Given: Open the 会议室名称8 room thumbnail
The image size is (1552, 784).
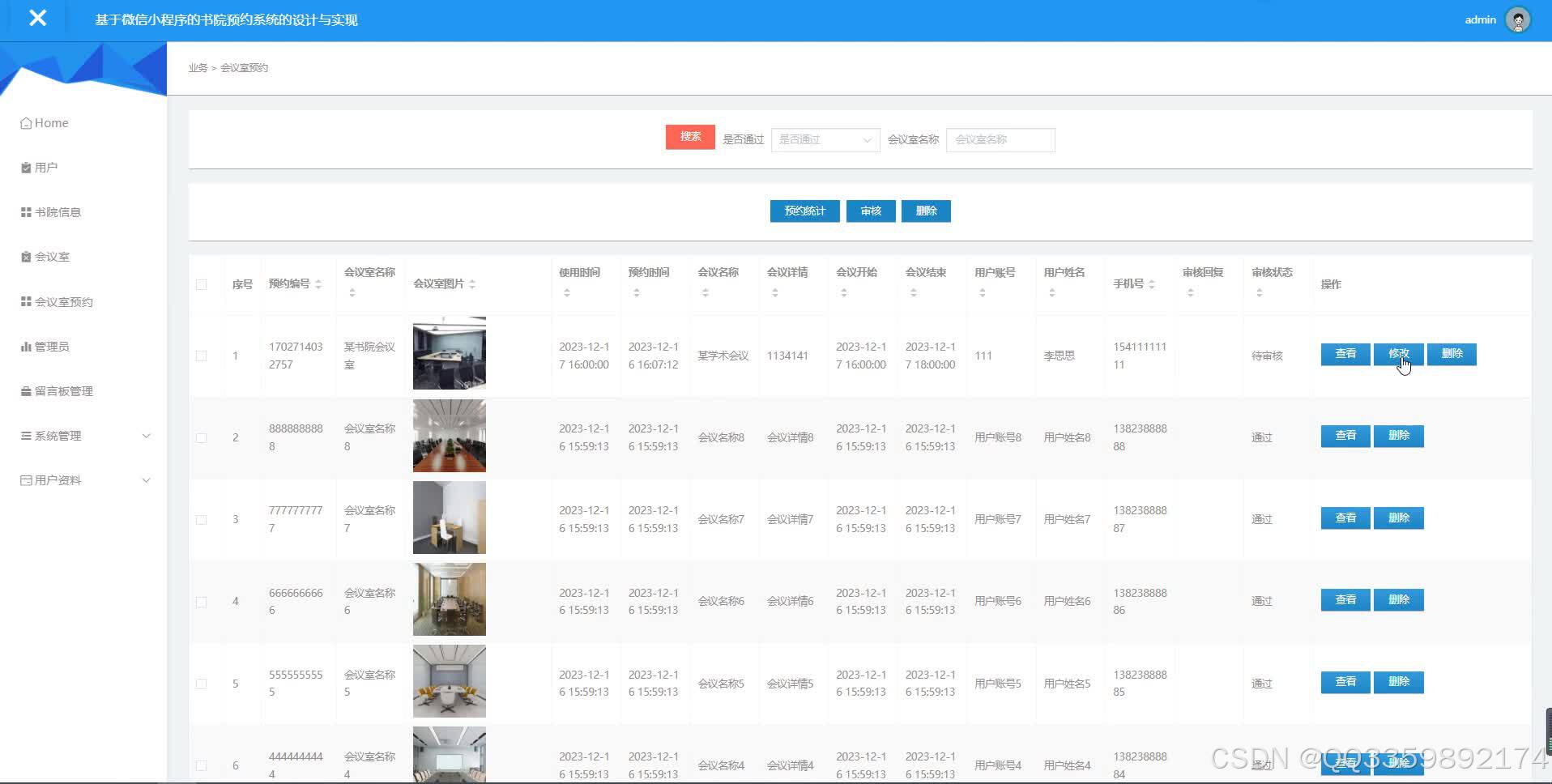Looking at the screenshot, I should pyautogui.click(x=450, y=436).
